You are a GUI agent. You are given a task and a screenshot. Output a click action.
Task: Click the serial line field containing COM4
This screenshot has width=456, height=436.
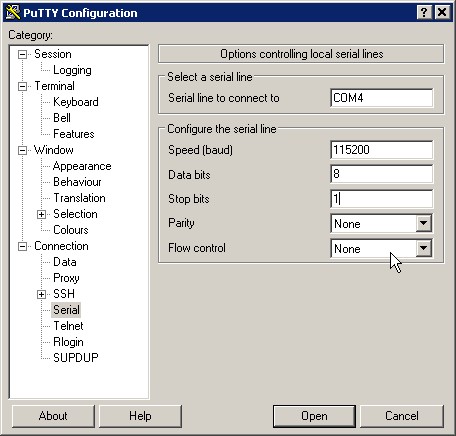coord(381,98)
